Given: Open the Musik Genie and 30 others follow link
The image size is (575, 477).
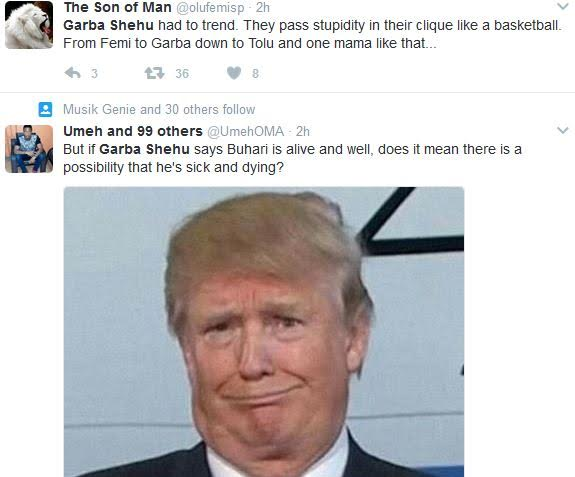Looking at the screenshot, I should click(x=159, y=109).
